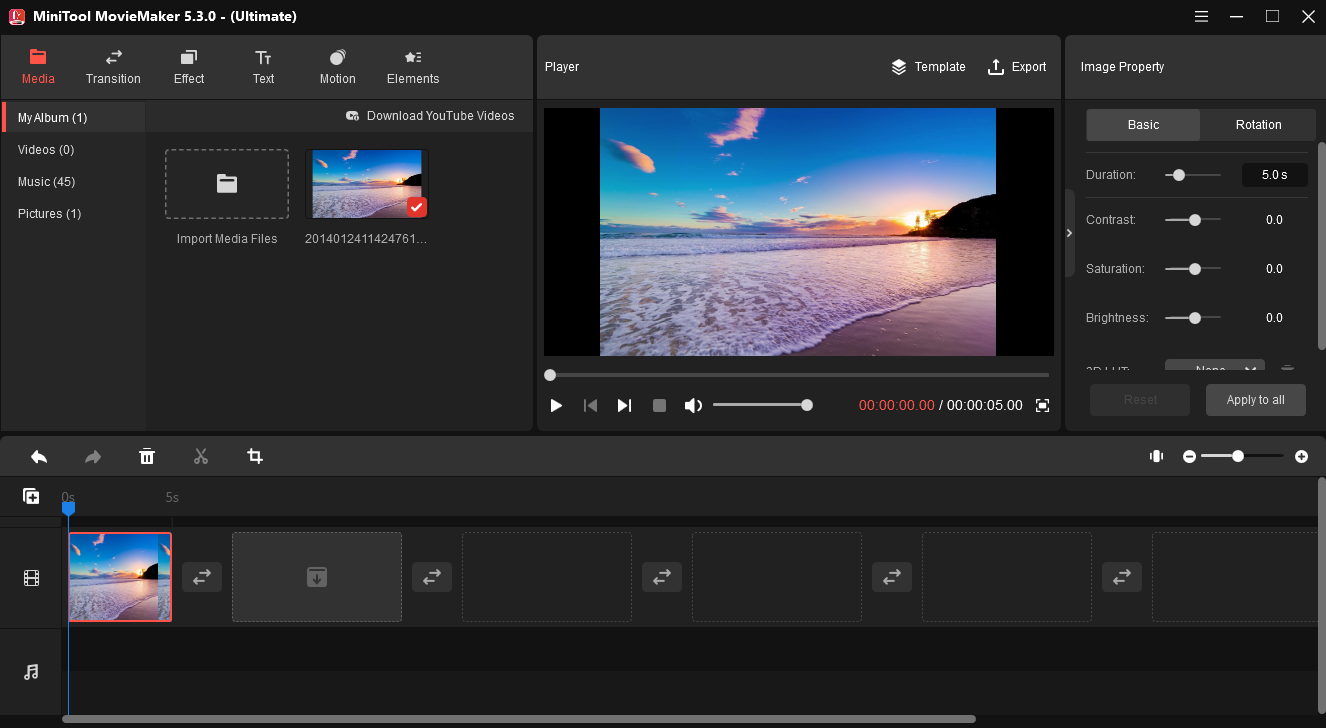Enter full screen player mode
Image resolution: width=1326 pixels, height=728 pixels.
tap(1042, 405)
